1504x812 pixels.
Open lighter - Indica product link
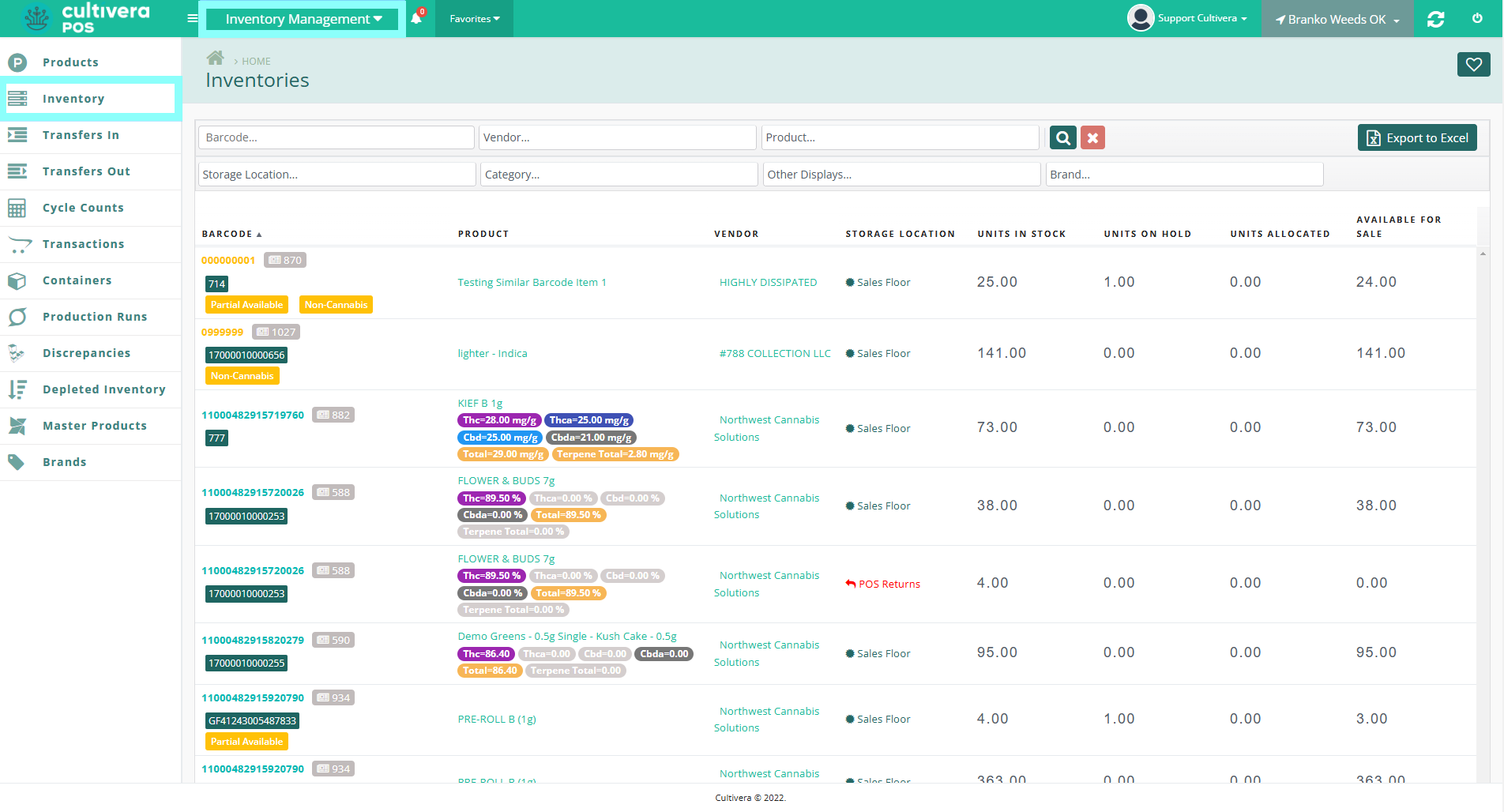click(x=492, y=354)
